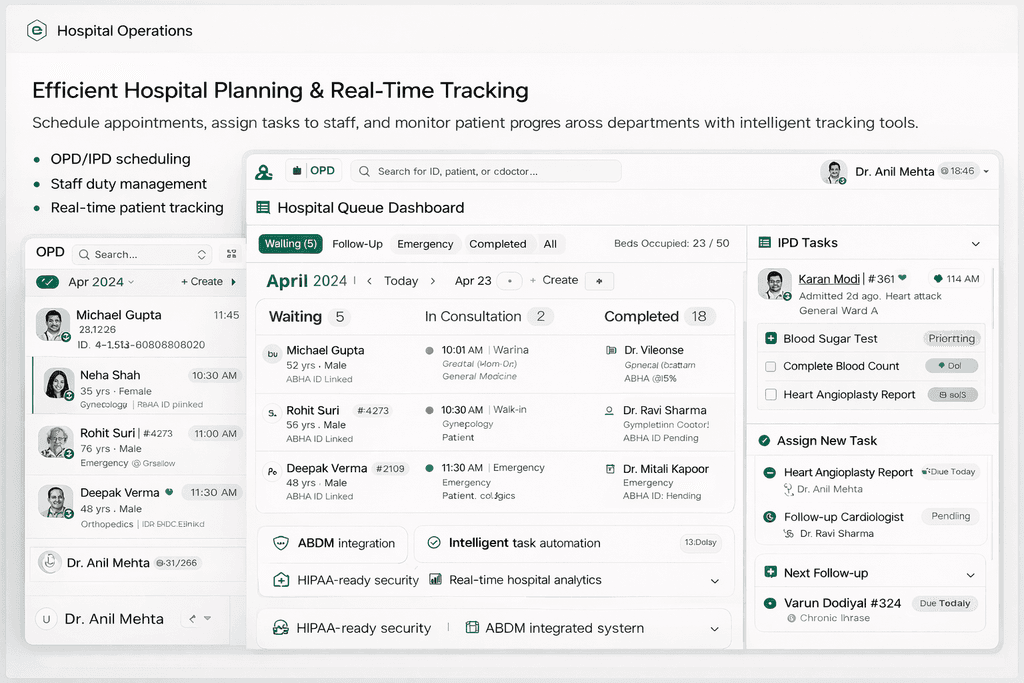
Task: Check the Complete Blood Count checkbox
Action: 770,367
